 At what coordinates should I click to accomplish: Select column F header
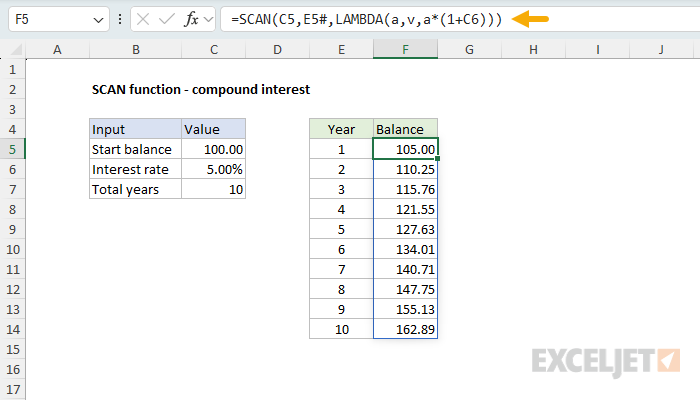tap(405, 48)
